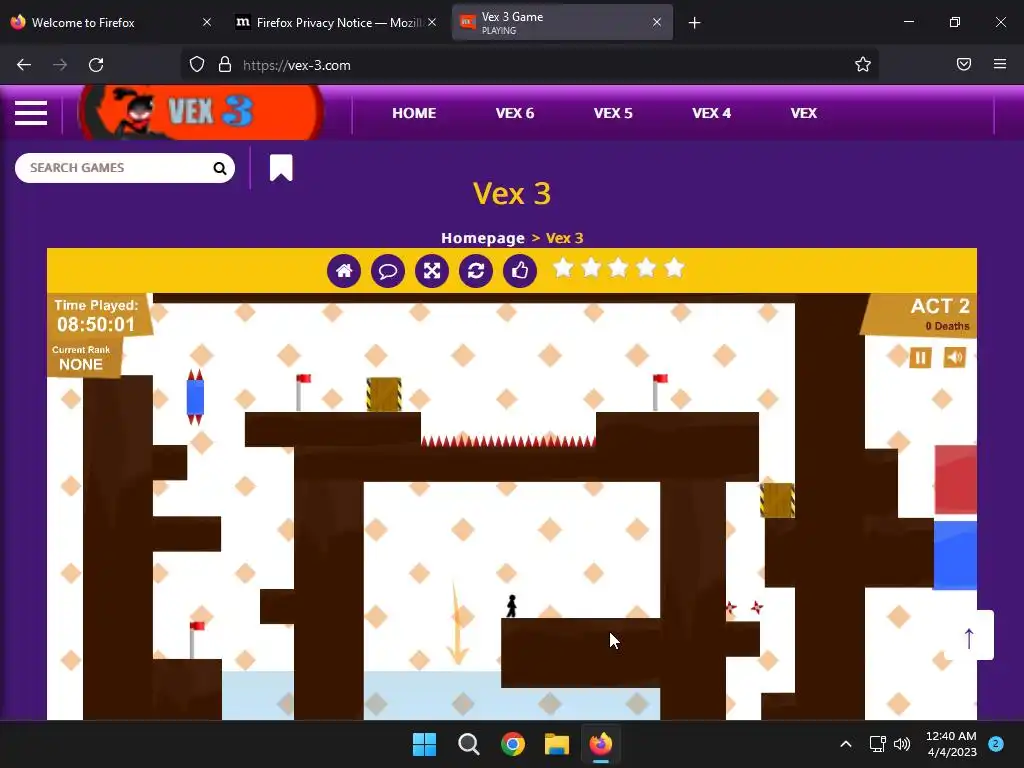The image size is (1024, 768).
Task: Open HOME in site navigation
Action: point(414,113)
